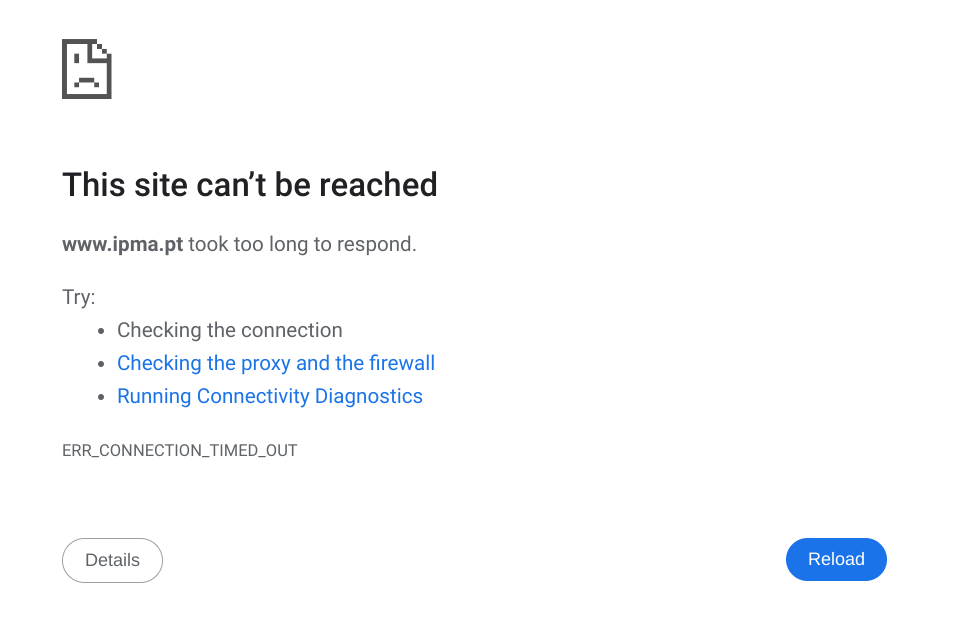Image resolution: width=979 pixels, height=635 pixels.
Task: Click the "This site can't be reached" heading
Action: pyautogui.click(x=250, y=185)
